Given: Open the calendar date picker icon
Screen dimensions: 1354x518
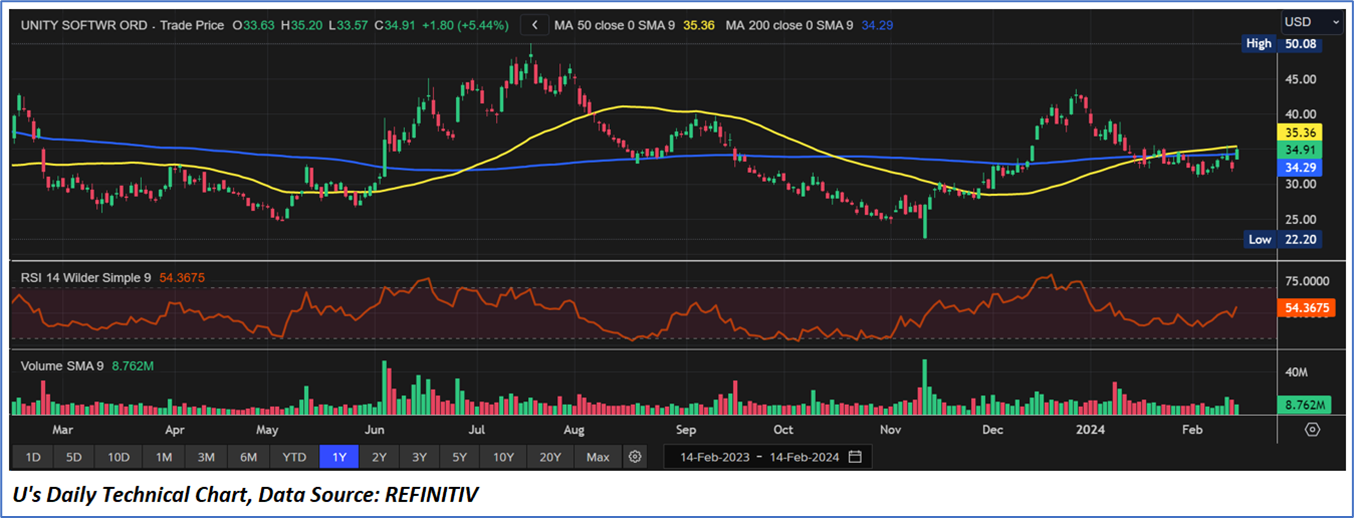Looking at the screenshot, I should click(855, 457).
